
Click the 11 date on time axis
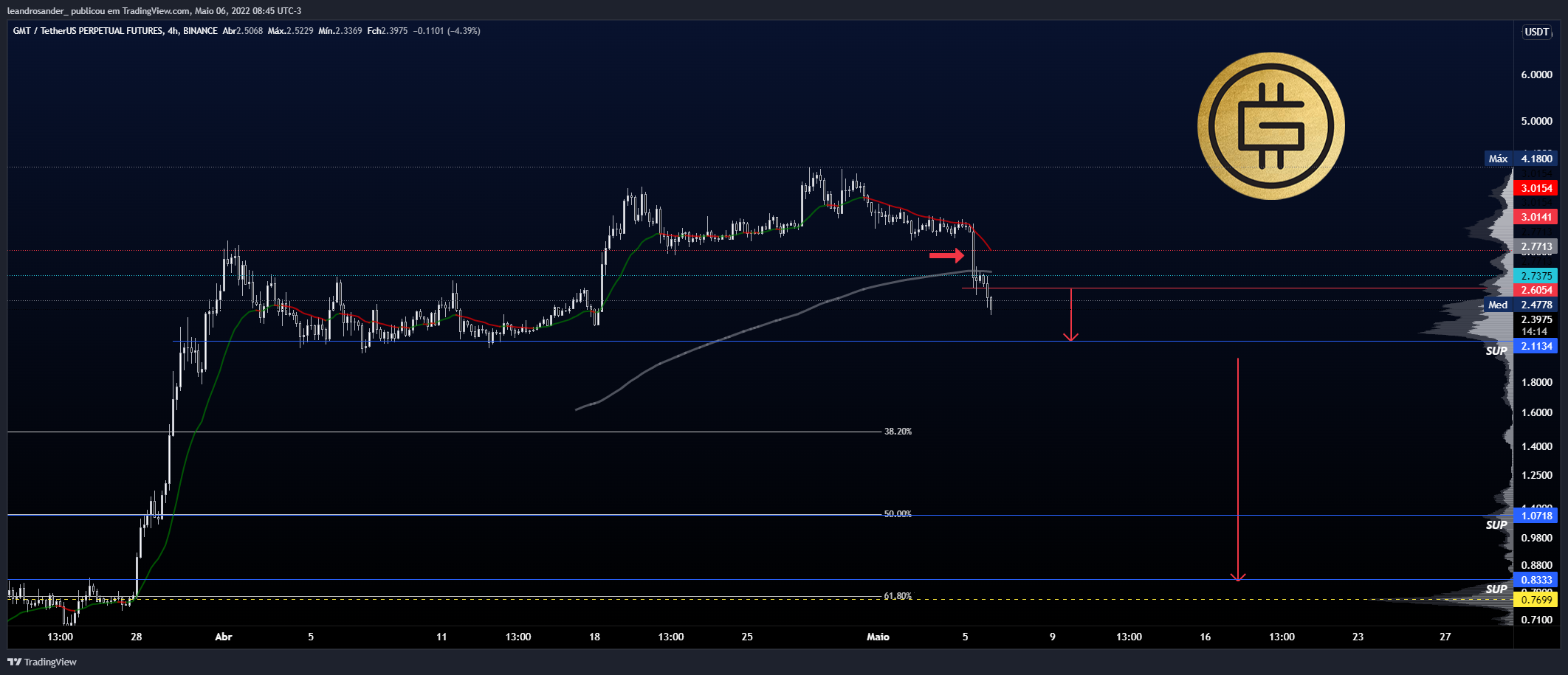click(x=441, y=637)
